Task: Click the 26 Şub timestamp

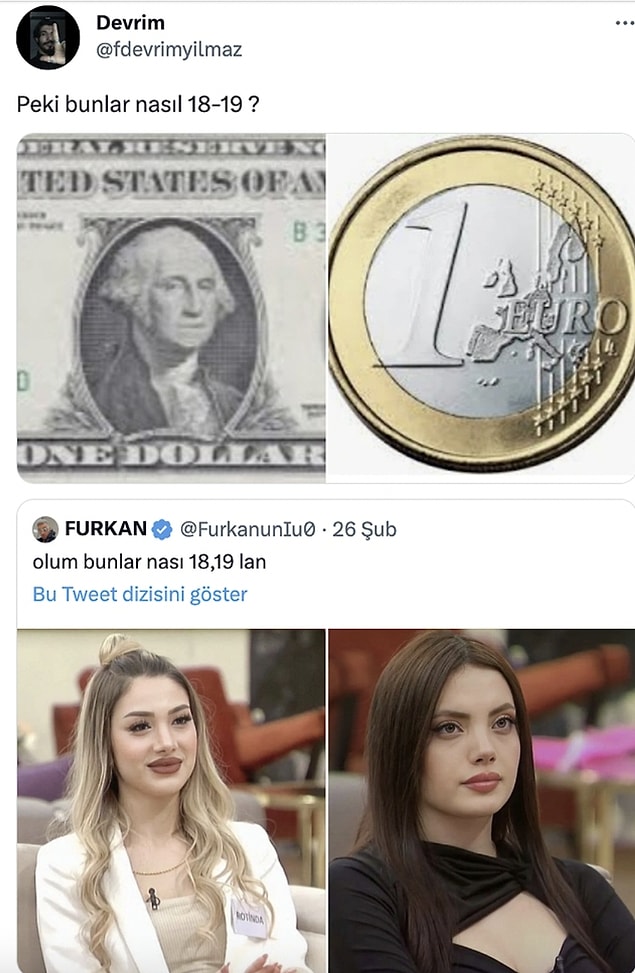Action: (364, 529)
